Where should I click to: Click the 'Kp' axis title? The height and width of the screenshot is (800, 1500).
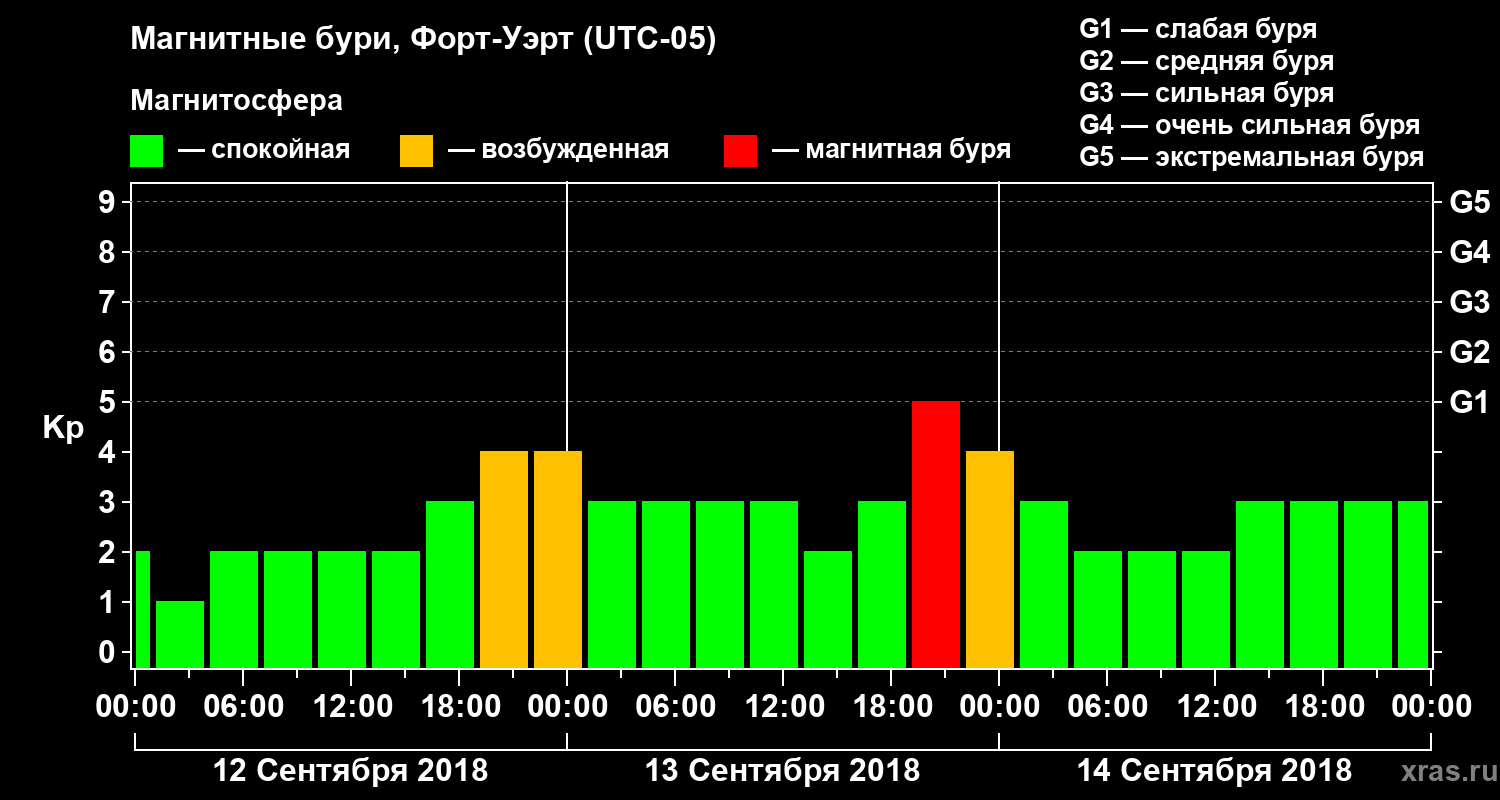[63, 428]
